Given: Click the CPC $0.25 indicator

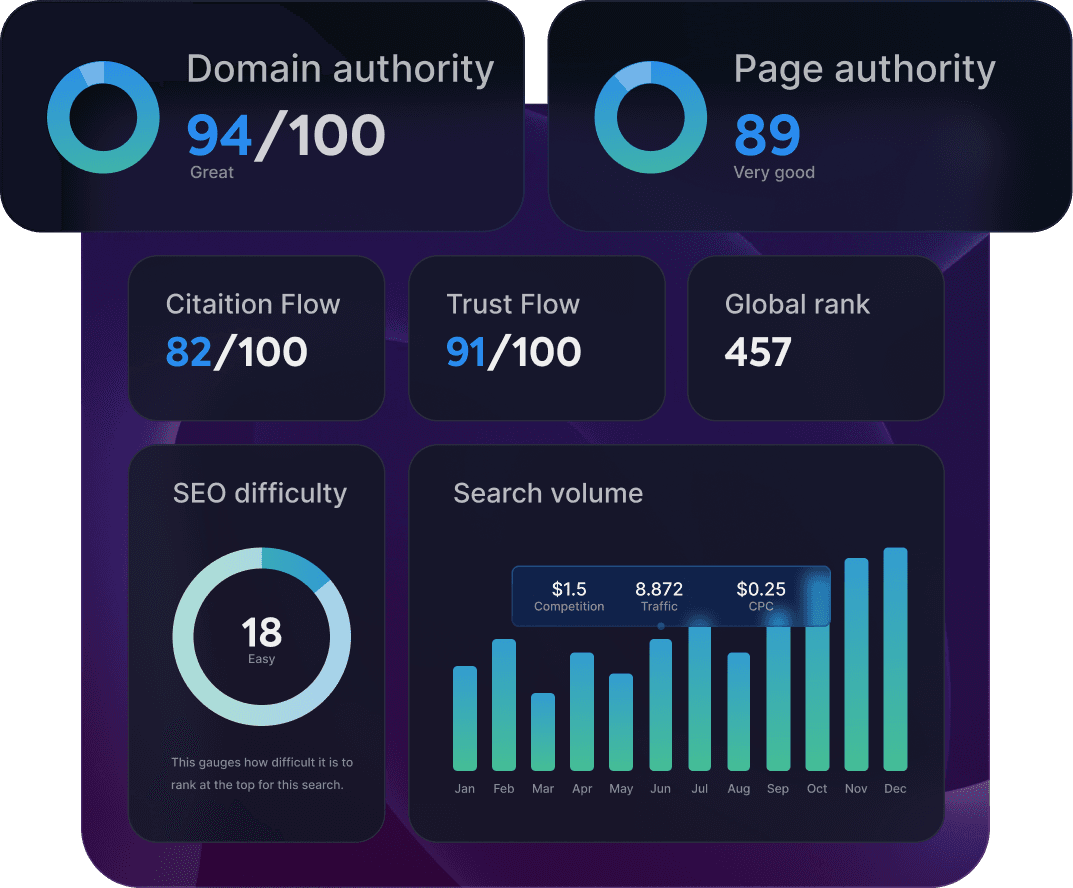Looking at the screenshot, I should pos(761,596).
